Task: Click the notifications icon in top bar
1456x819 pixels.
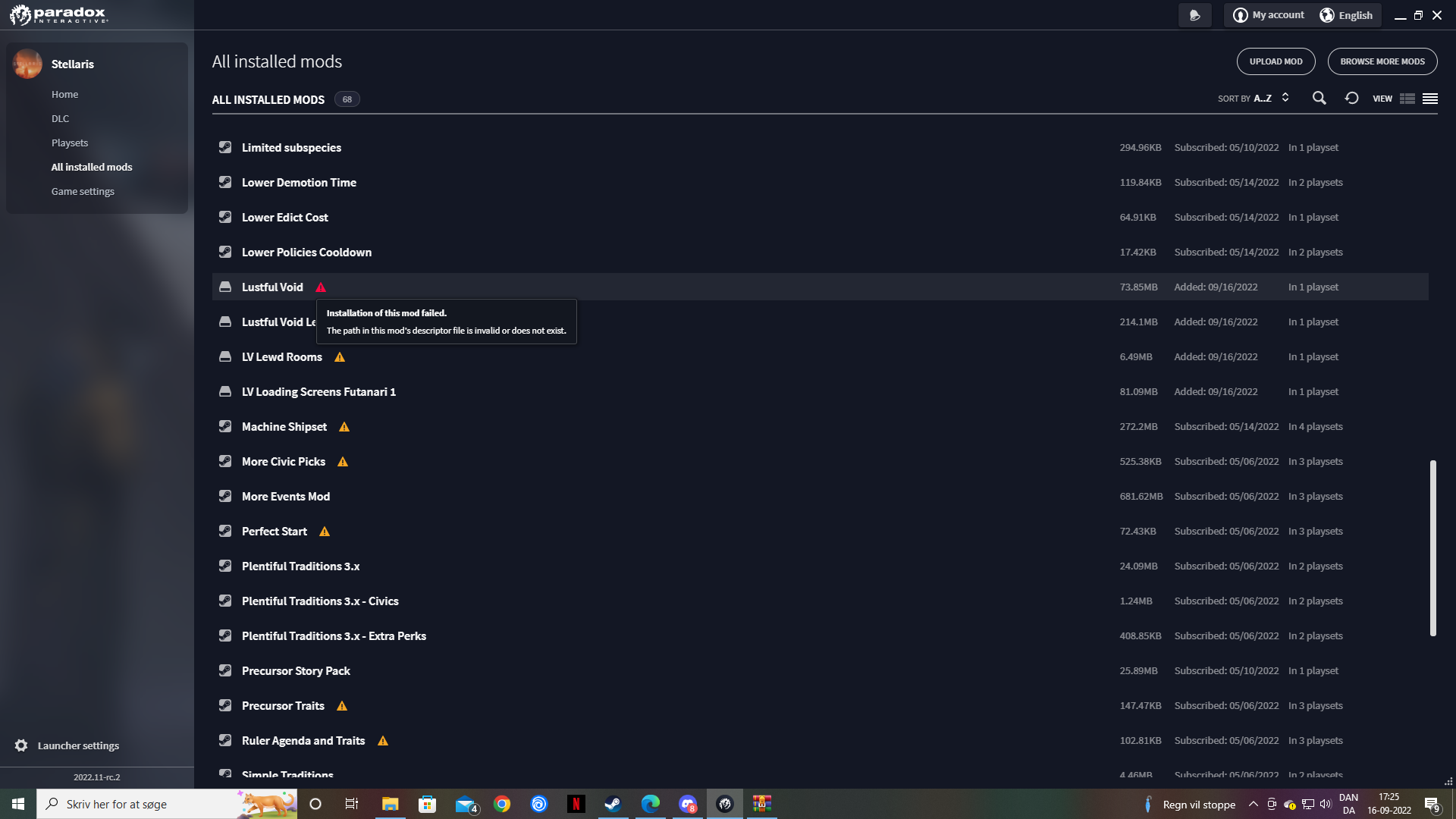Action: pyautogui.click(x=1195, y=15)
